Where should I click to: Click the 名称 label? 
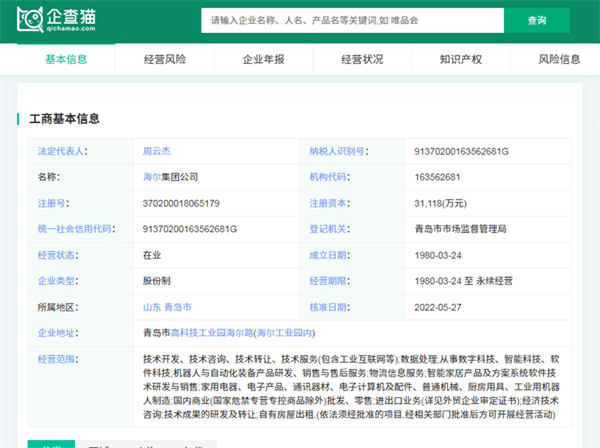[49, 177]
